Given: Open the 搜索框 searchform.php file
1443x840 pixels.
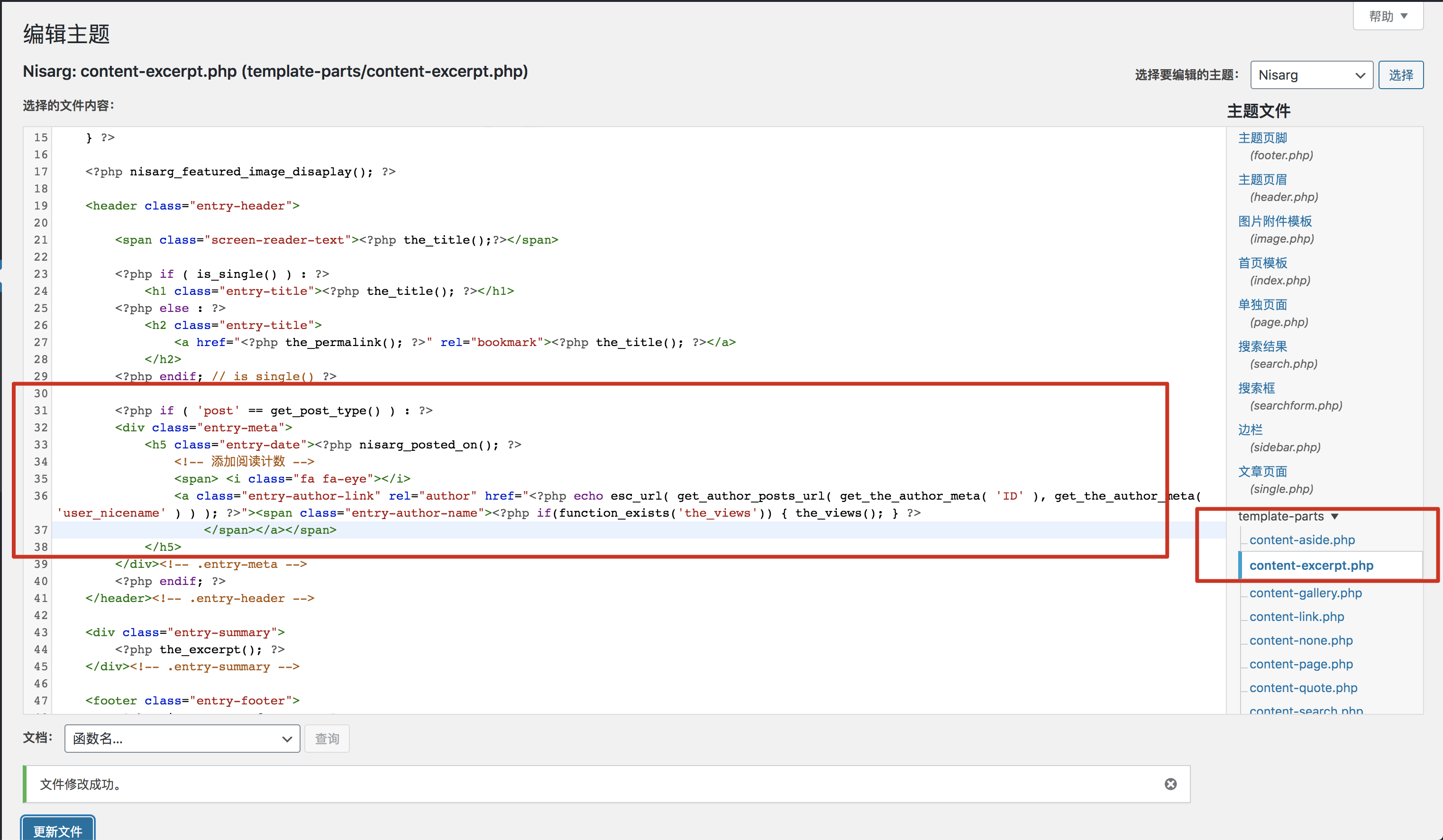Looking at the screenshot, I should click(1256, 389).
